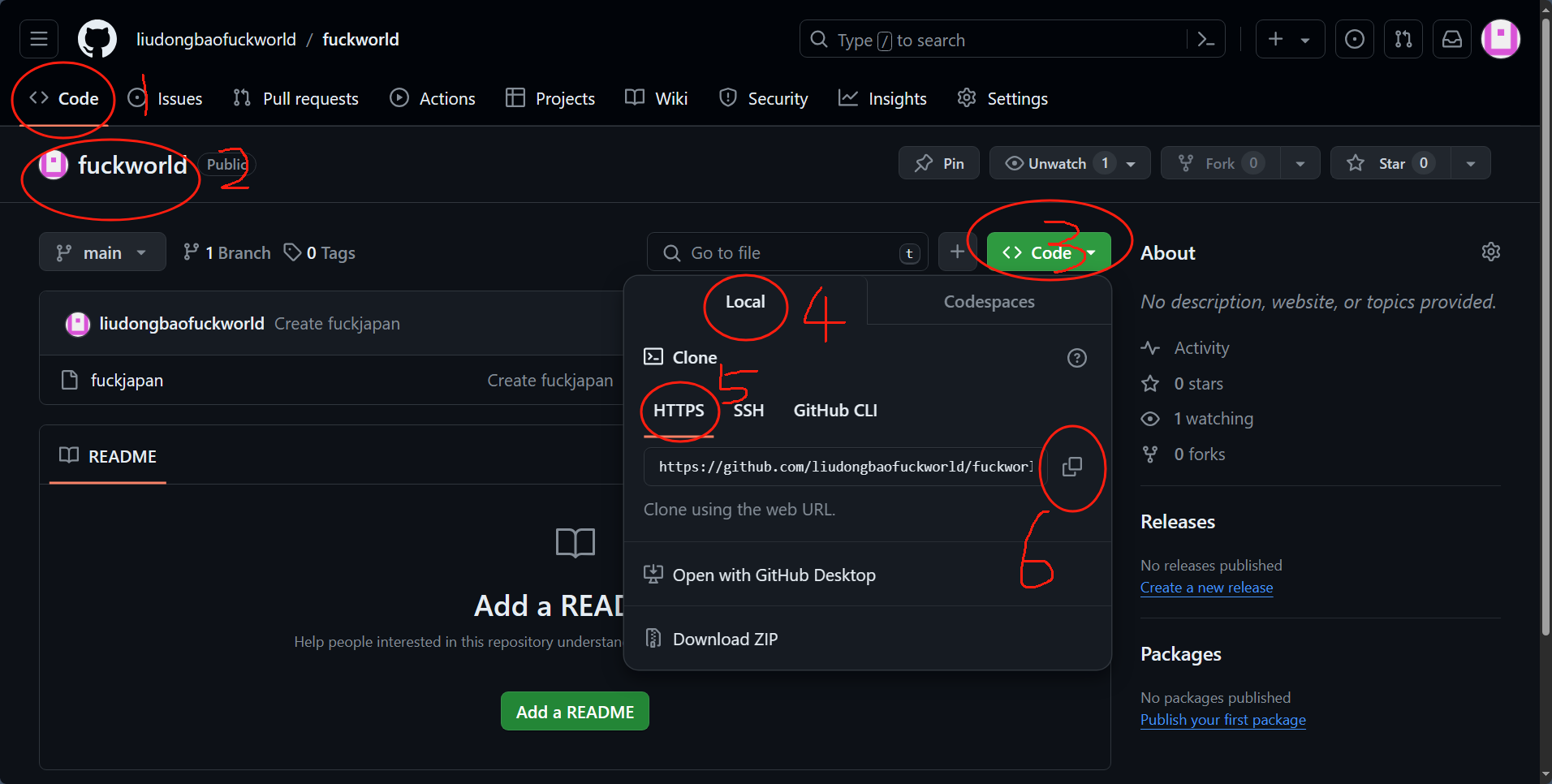Click the add file plus button

point(957,252)
